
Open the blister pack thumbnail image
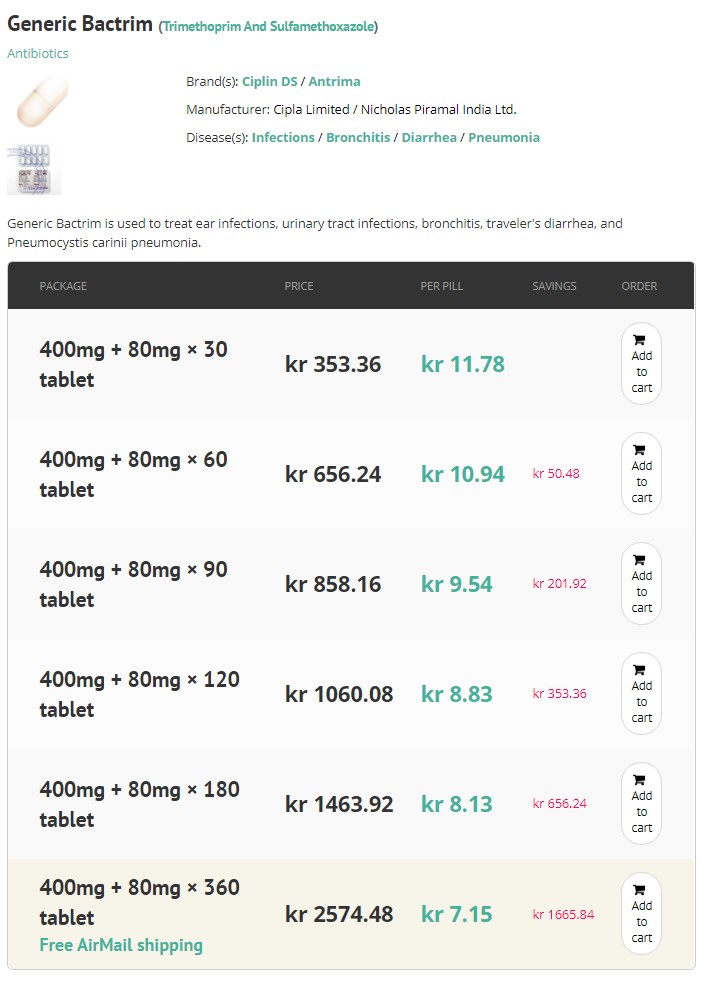point(34,169)
